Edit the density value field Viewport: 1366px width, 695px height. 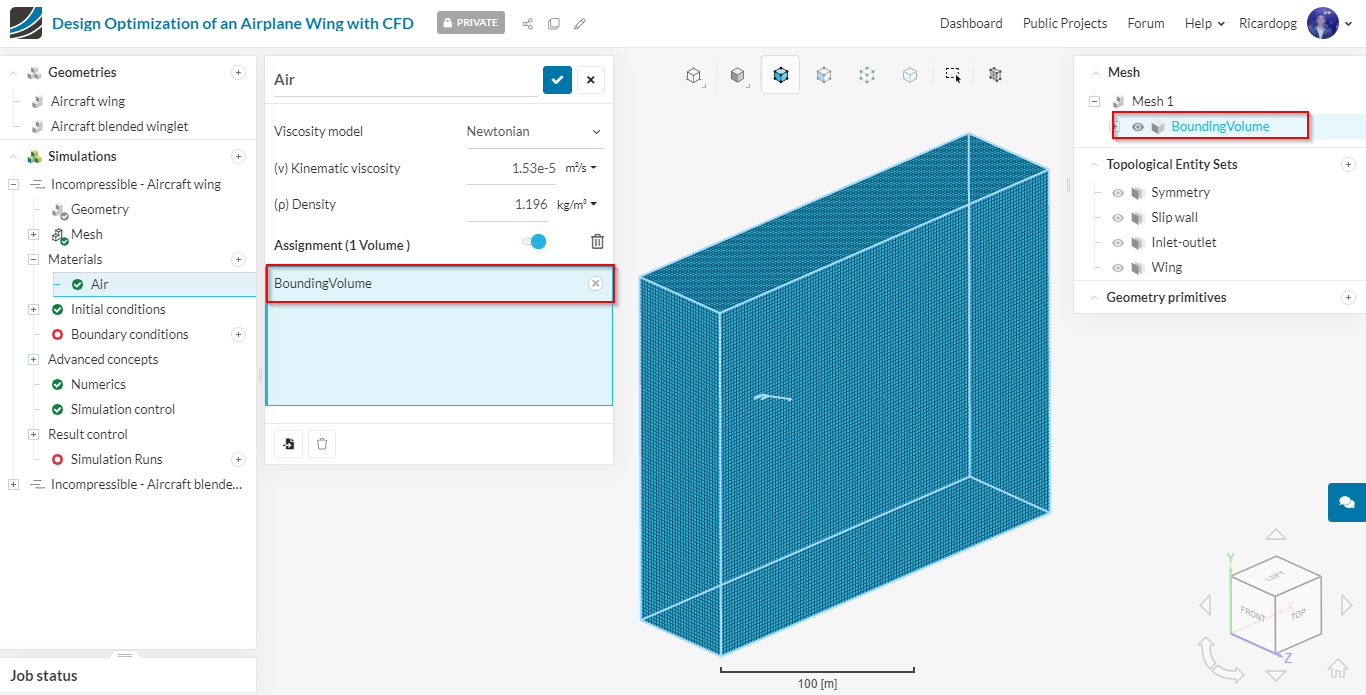[507, 204]
